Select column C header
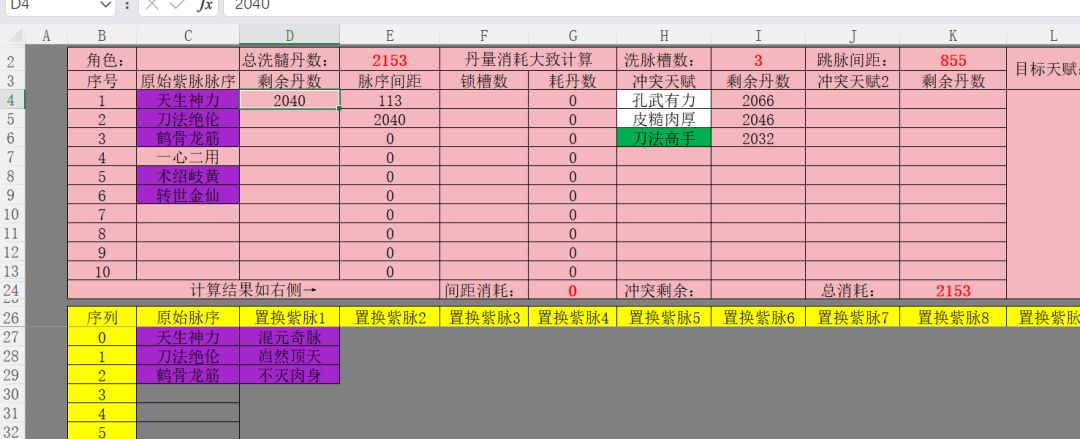The height and width of the screenshot is (439, 1080). click(188, 35)
